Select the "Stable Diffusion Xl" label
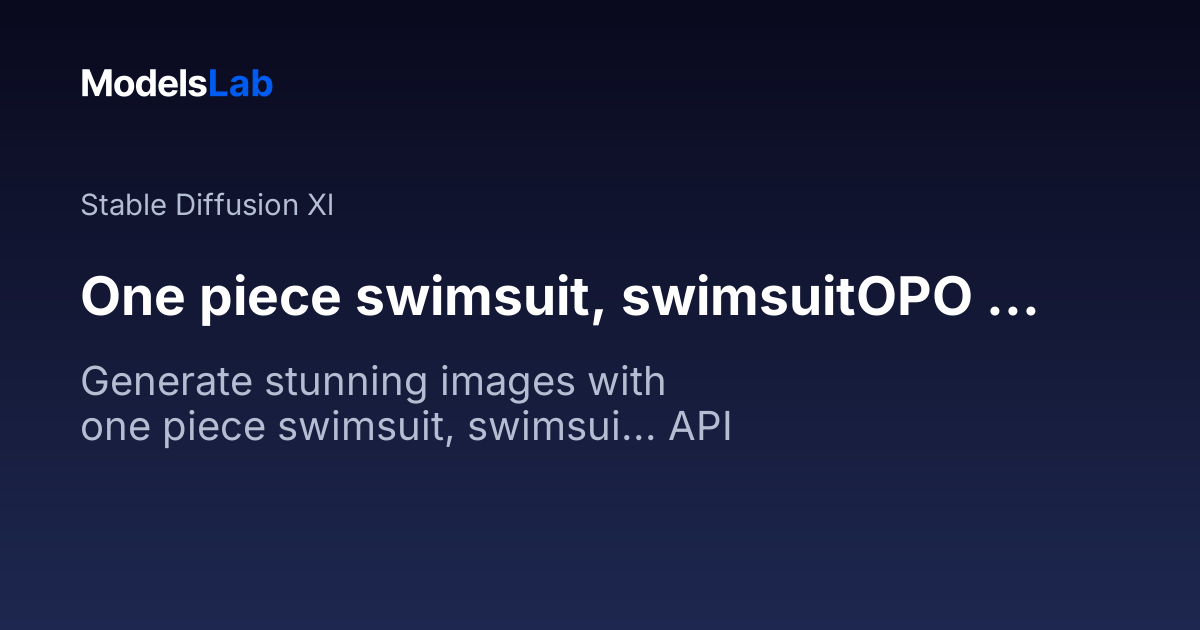The image size is (1200, 630). click(207, 205)
